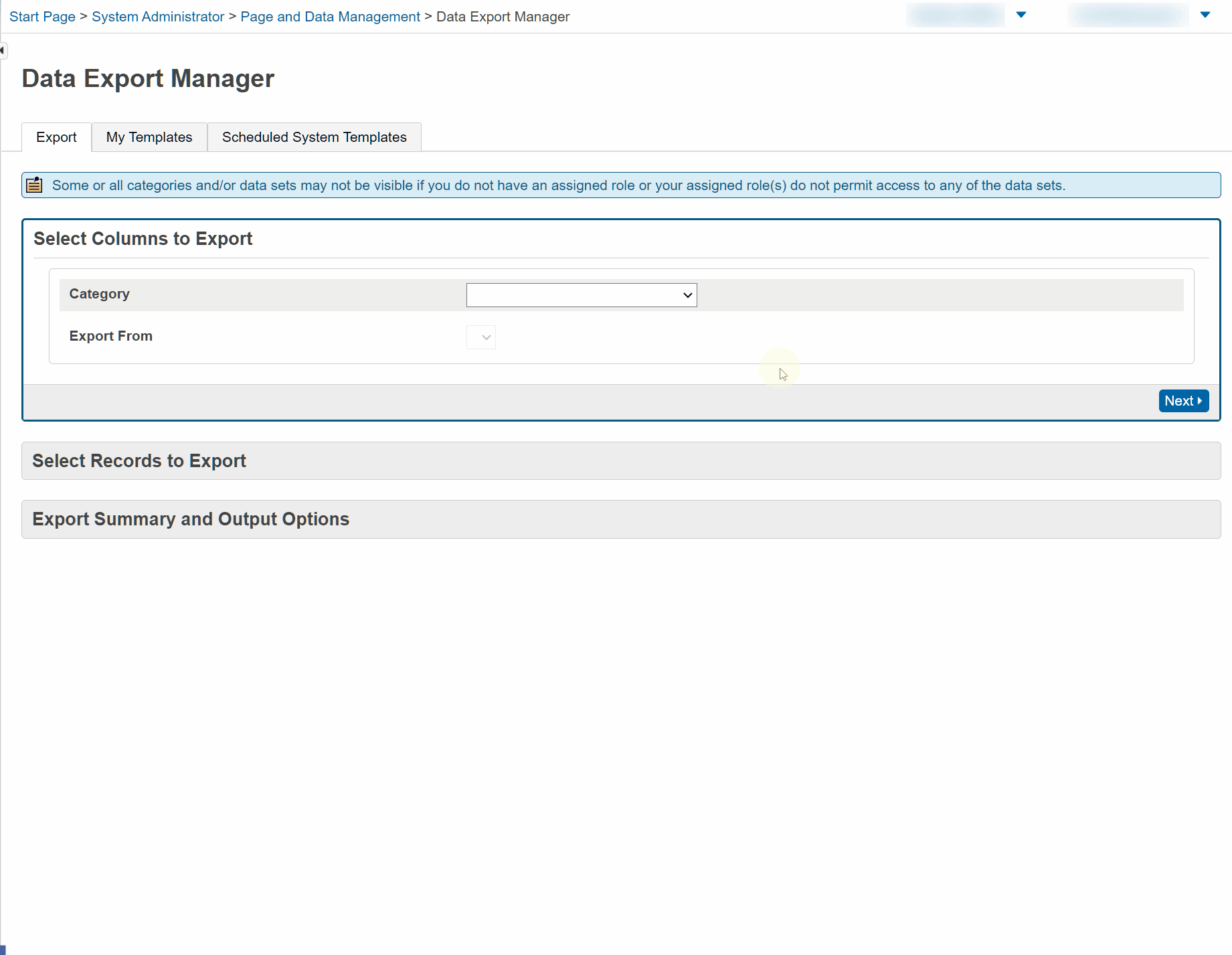The image size is (1232, 955).
Task: Select the Export tab
Action: tap(56, 137)
